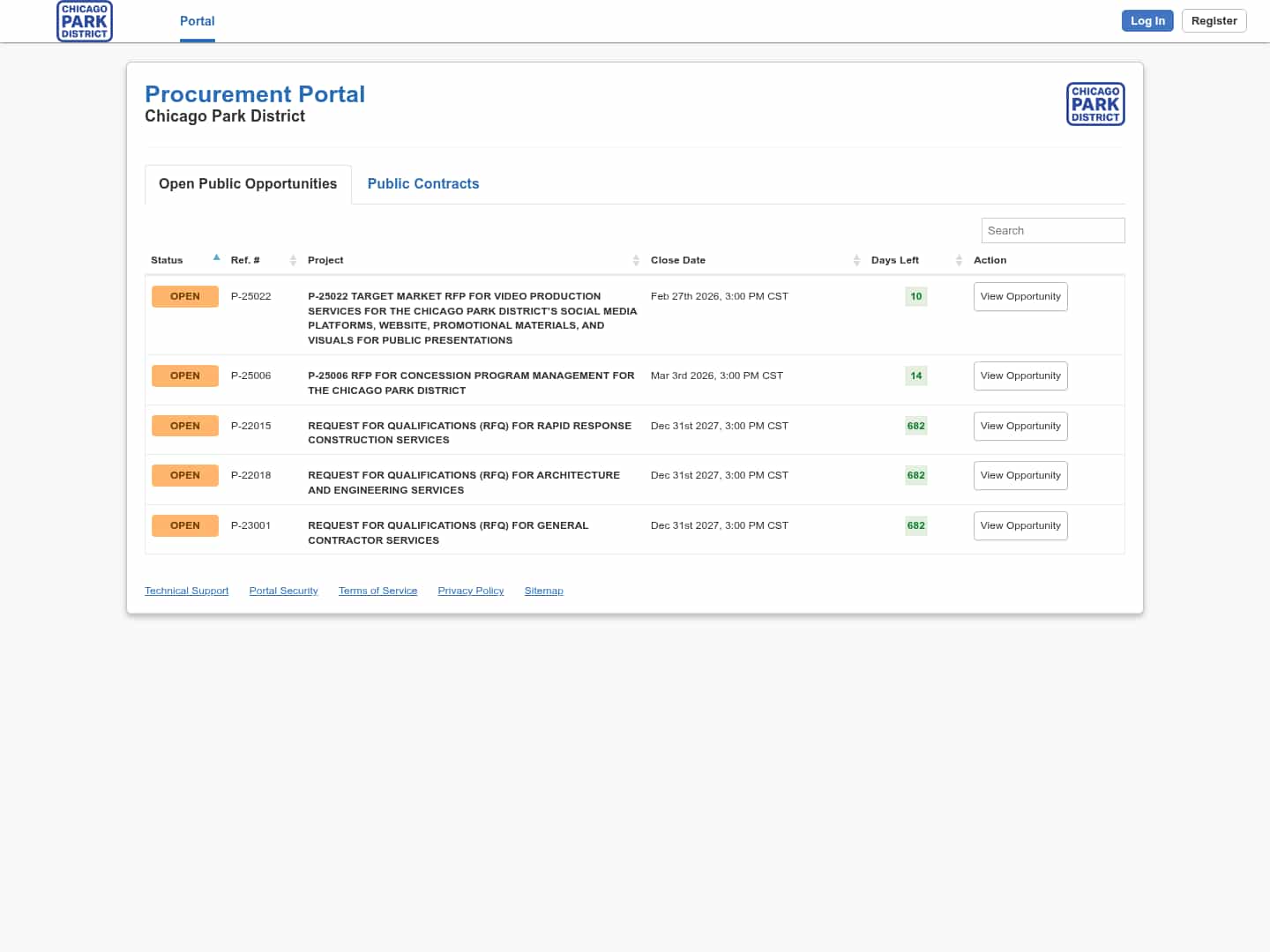
Task: View Opportunity for P-23001 general contractor
Action: click(1020, 526)
